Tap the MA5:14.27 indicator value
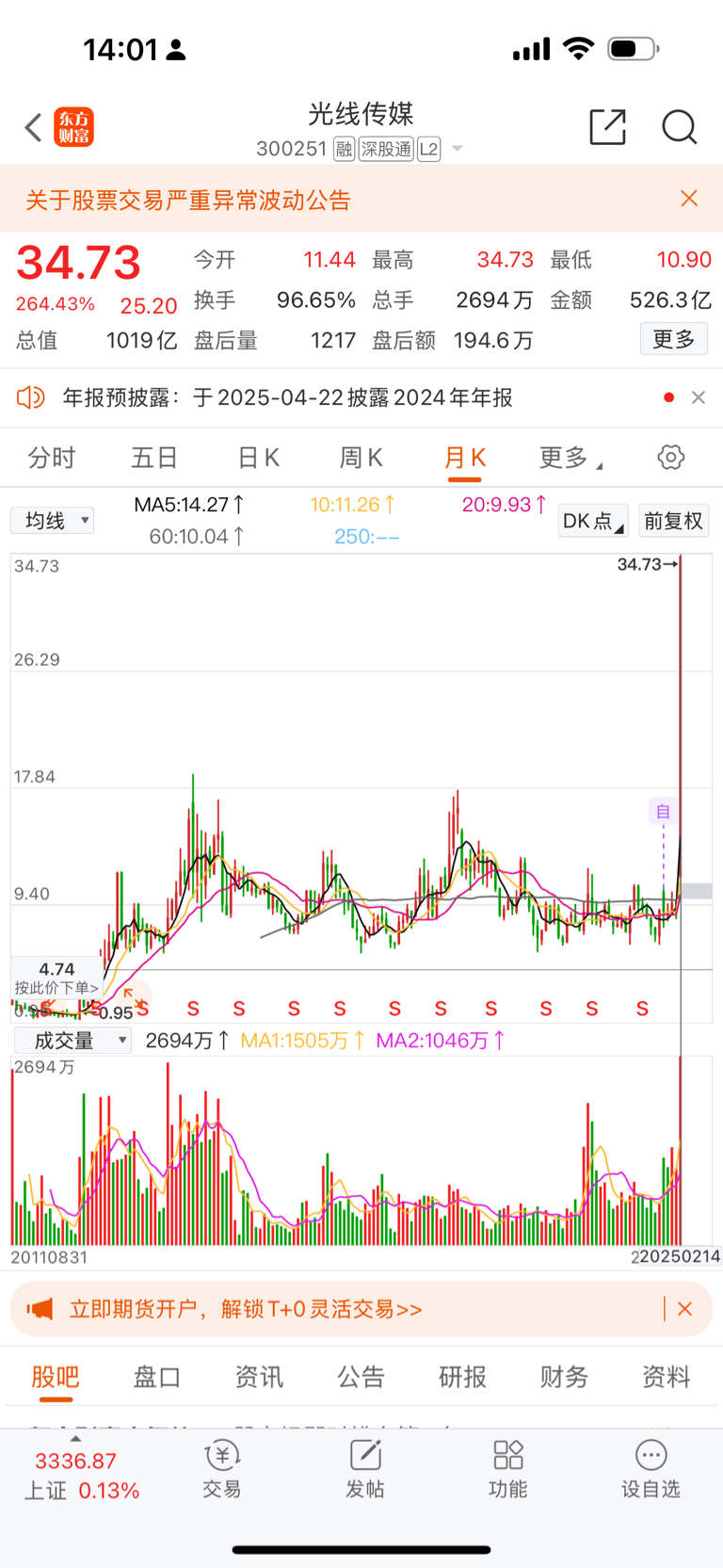The height and width of the screenshot is (1568, 723). click(x=189, y=505)
